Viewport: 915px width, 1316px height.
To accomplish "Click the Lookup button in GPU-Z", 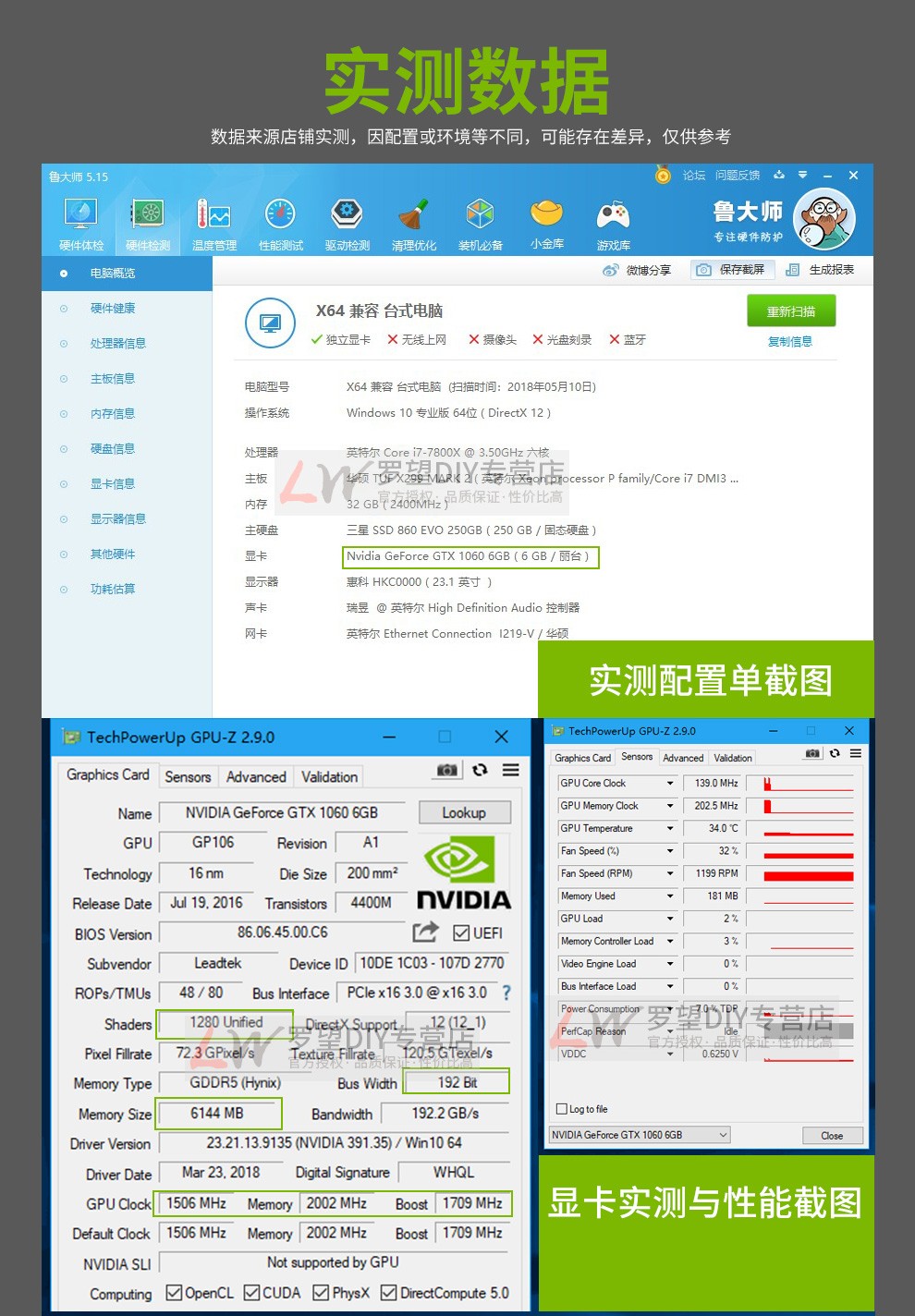I will click(x=464, y=812).
